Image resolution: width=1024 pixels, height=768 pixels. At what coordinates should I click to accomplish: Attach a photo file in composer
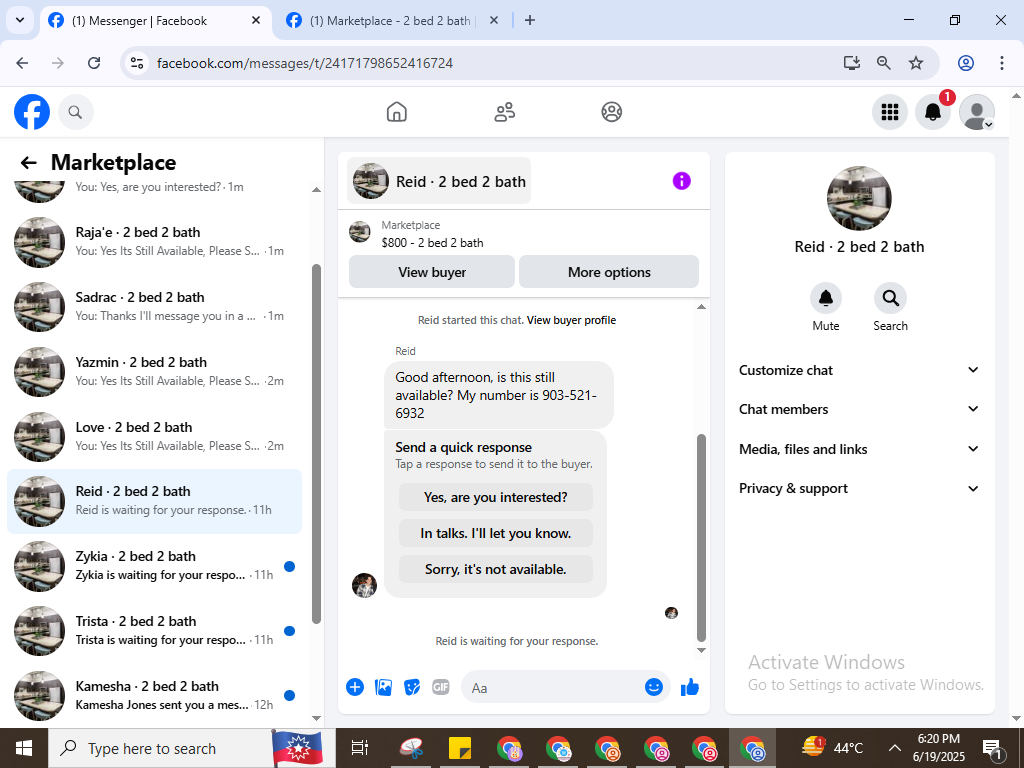[x=383, y=687]
